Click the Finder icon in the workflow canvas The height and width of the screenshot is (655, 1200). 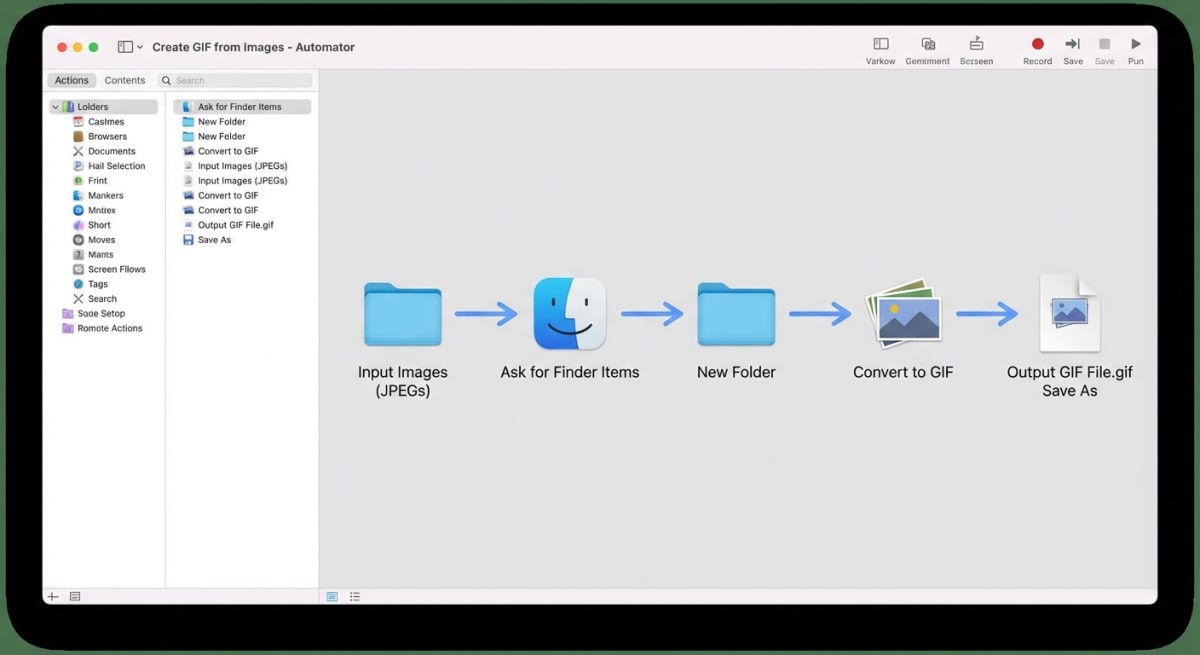[570, 313]
